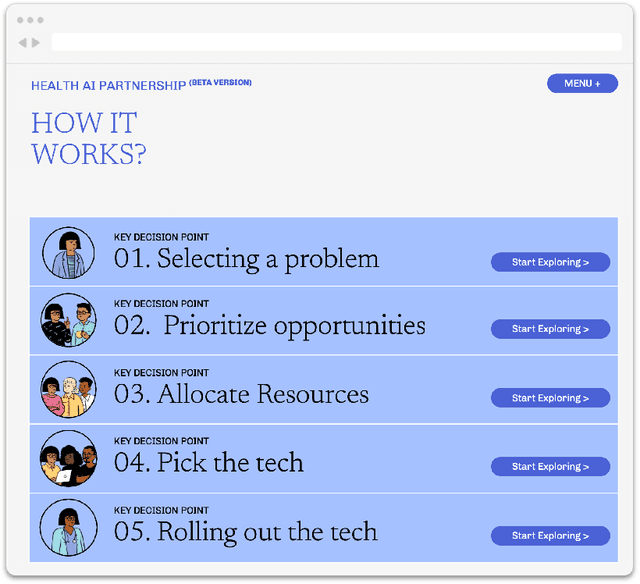Select '05. Rolling out the tech' heading

click(x=245, y=531)
